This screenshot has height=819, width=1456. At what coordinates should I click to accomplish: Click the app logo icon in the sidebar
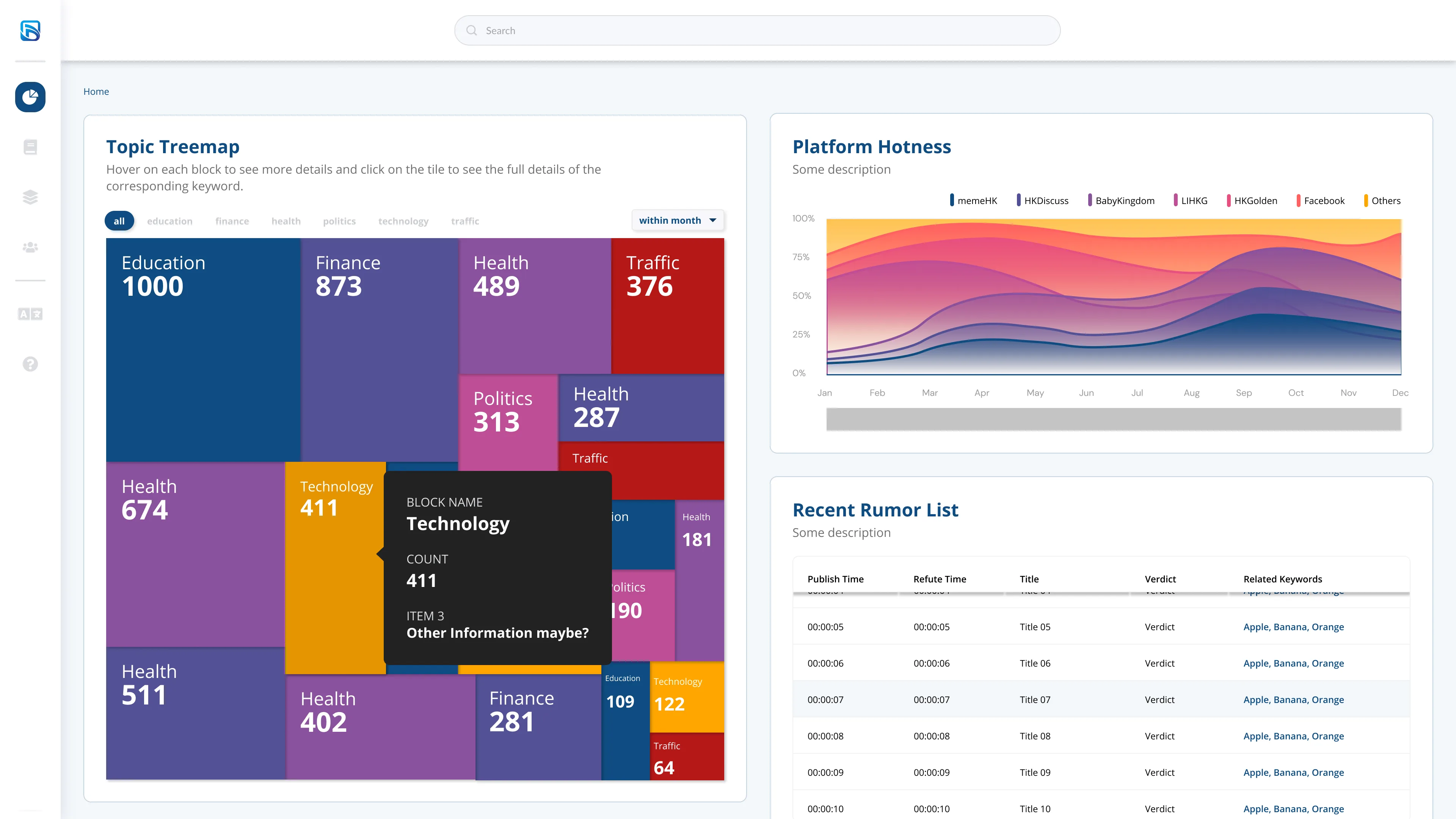[30, 30]
